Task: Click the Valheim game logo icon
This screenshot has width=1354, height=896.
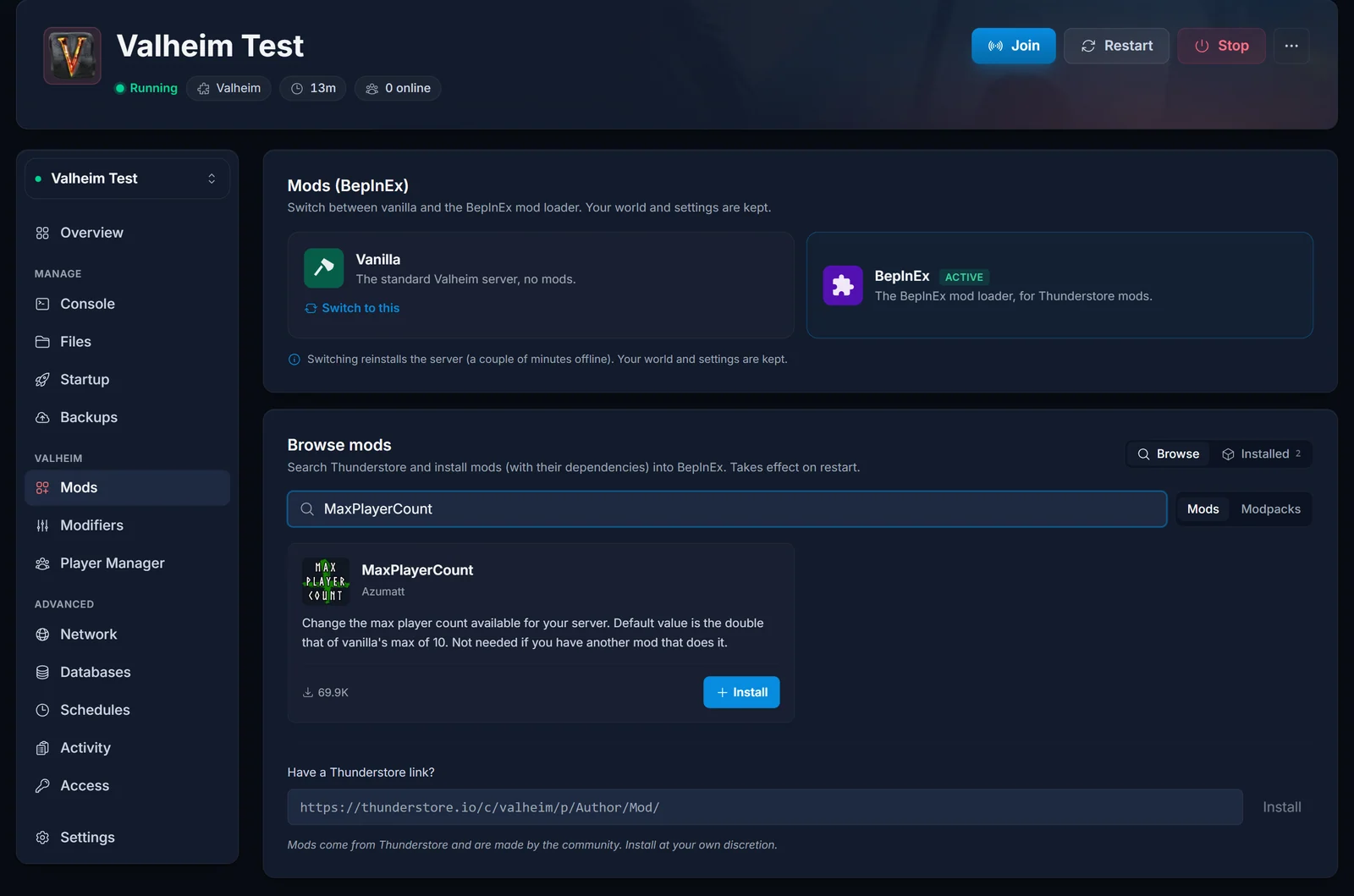Action: [x=72, y=56]
